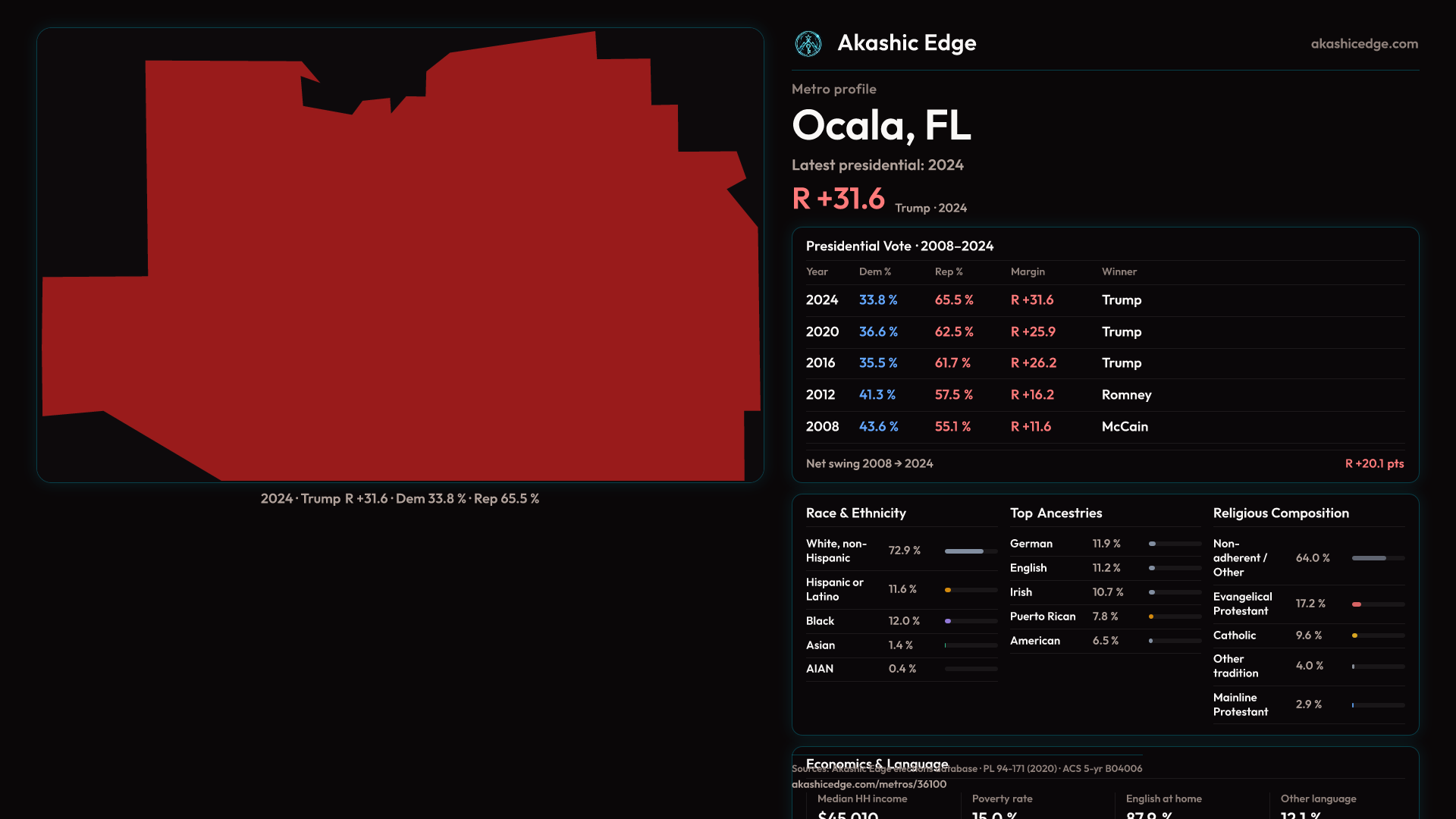
Task: Click the R +31.6 headline margin
Action: (x=838, y=199)
